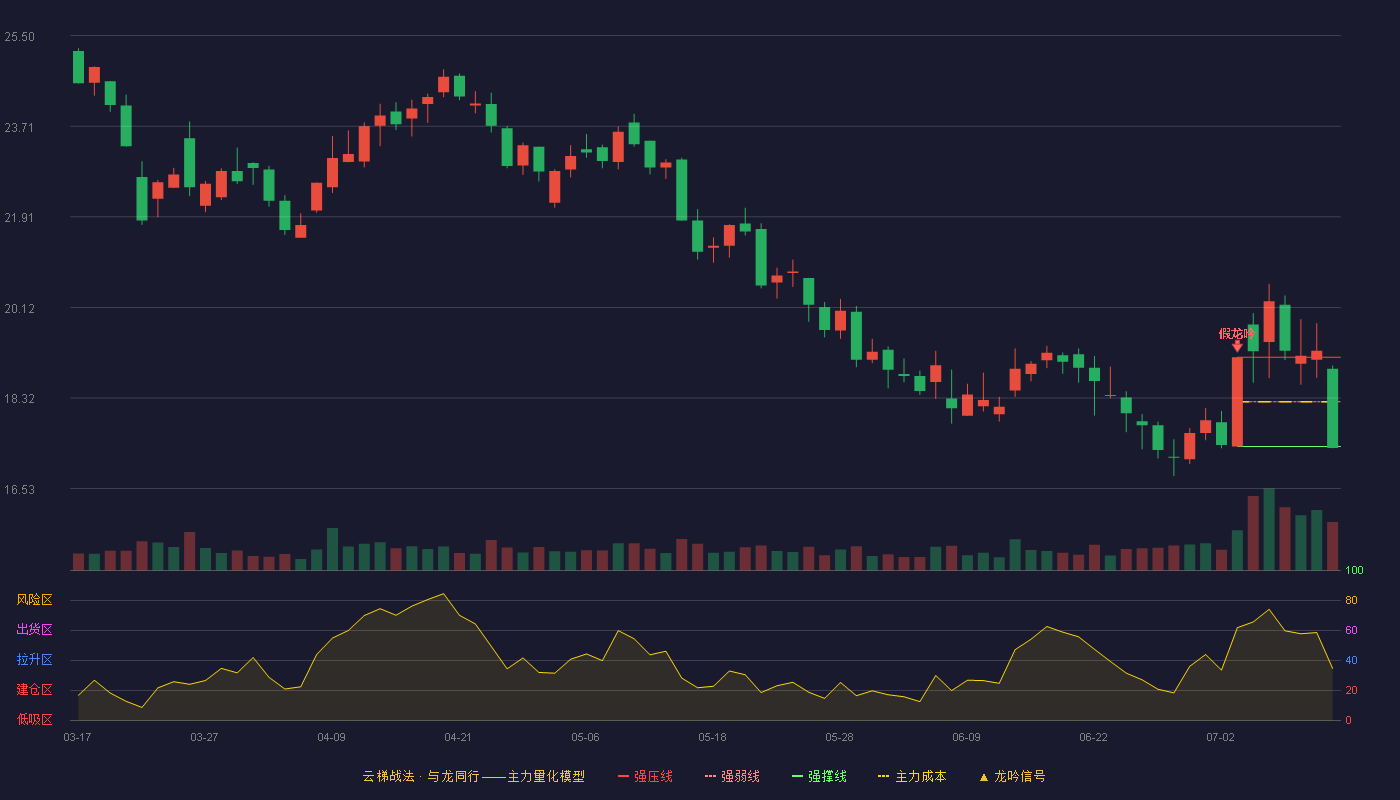This screenshot has height=800, width=1400.
Task: Click the last green candle on the right
Action: pos(1333,408)
